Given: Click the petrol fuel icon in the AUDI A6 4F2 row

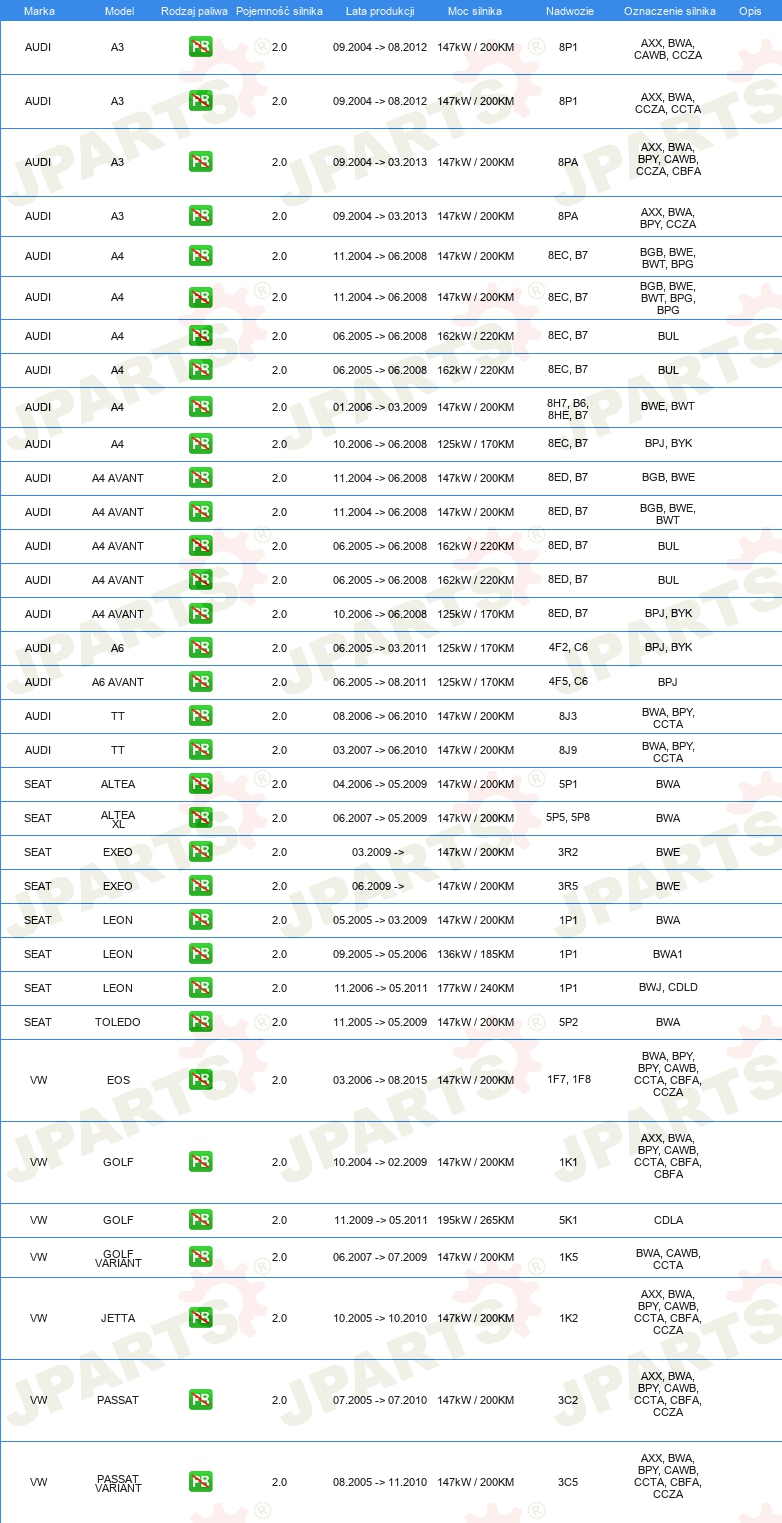Looking at the screenshot, I should pyautogui.click(x=200, y=648).
